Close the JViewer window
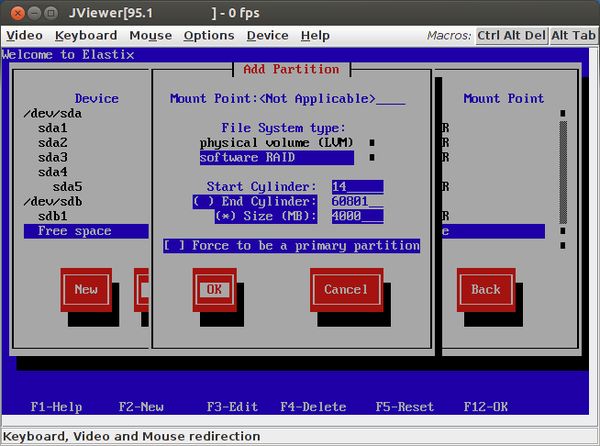The image size is (600, 446). click(x=18, y=13)
